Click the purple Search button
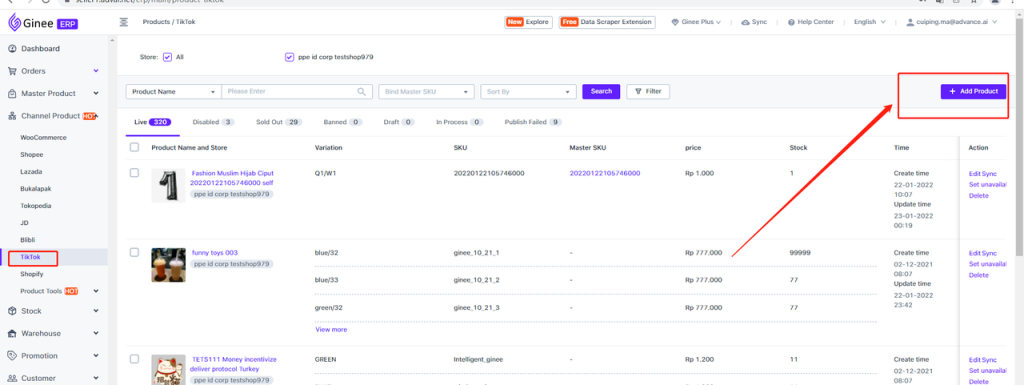 (601, 92)
